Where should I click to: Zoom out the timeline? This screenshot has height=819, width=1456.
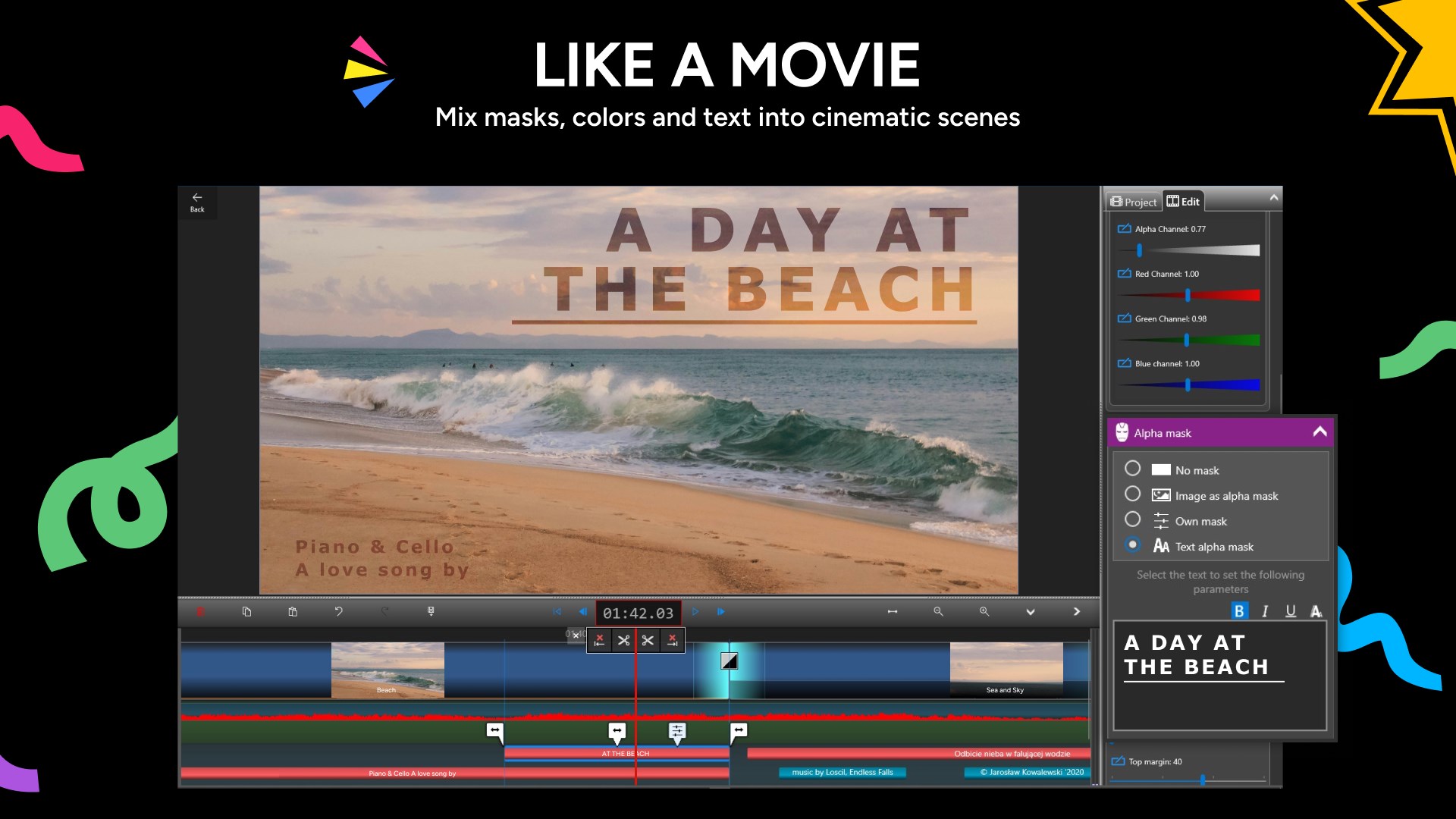[x=938, y=612]
